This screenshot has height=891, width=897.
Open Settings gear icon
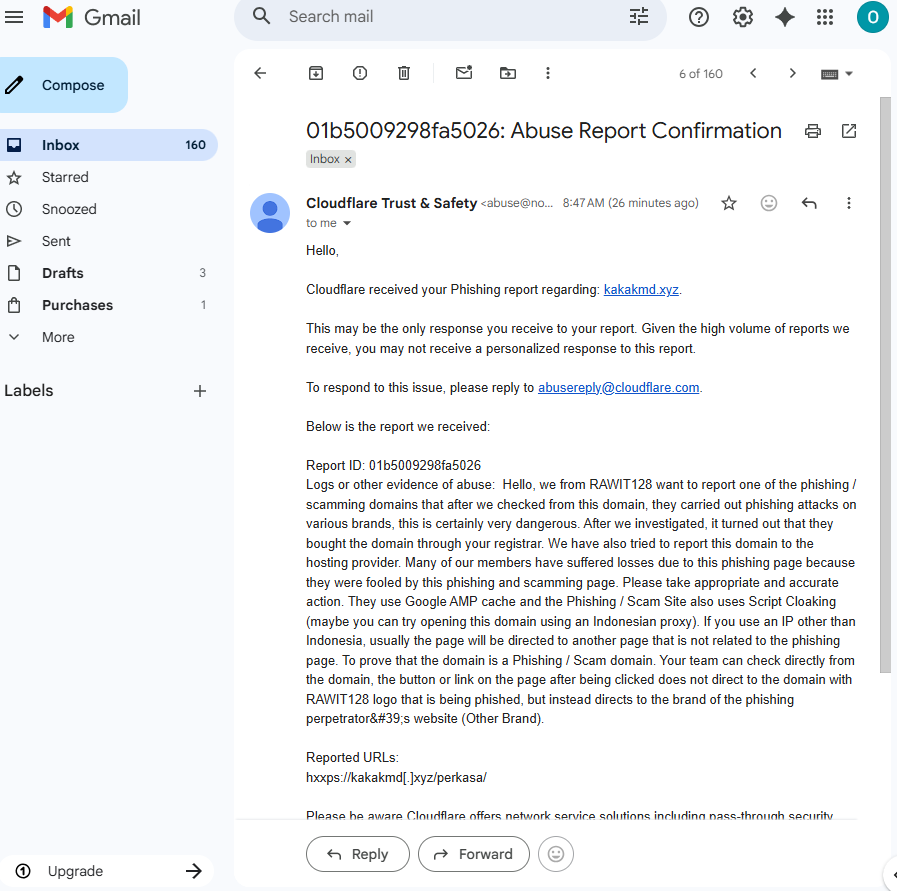743,17
